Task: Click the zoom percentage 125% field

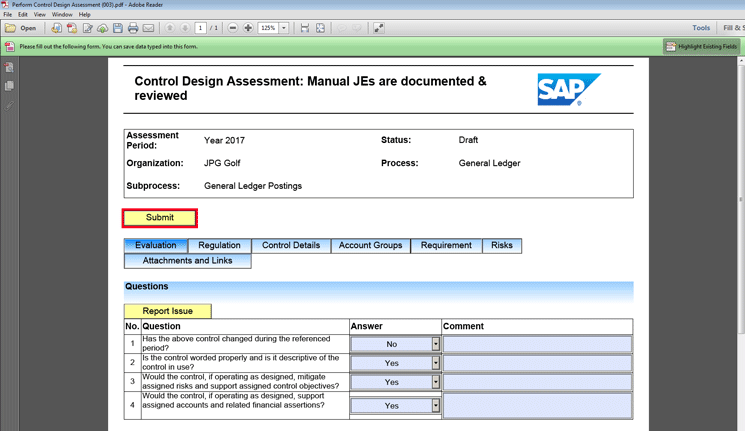Action: [268, 28]
